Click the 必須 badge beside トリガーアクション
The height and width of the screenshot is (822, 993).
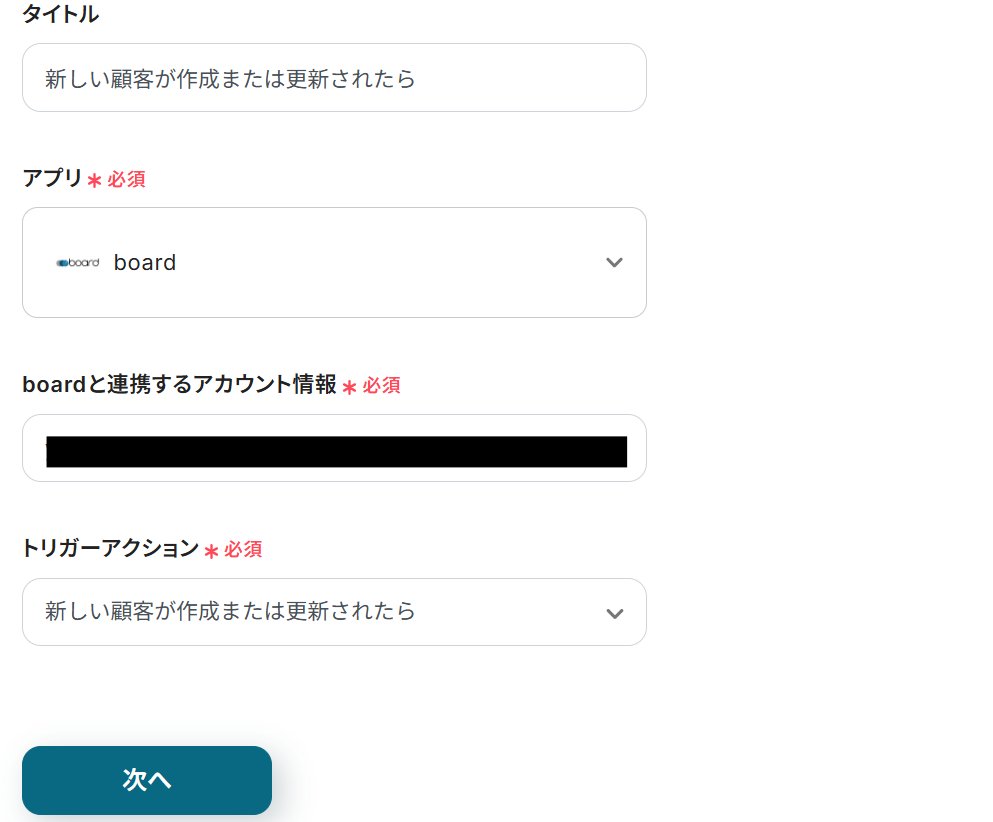click(x=243, y=549)
